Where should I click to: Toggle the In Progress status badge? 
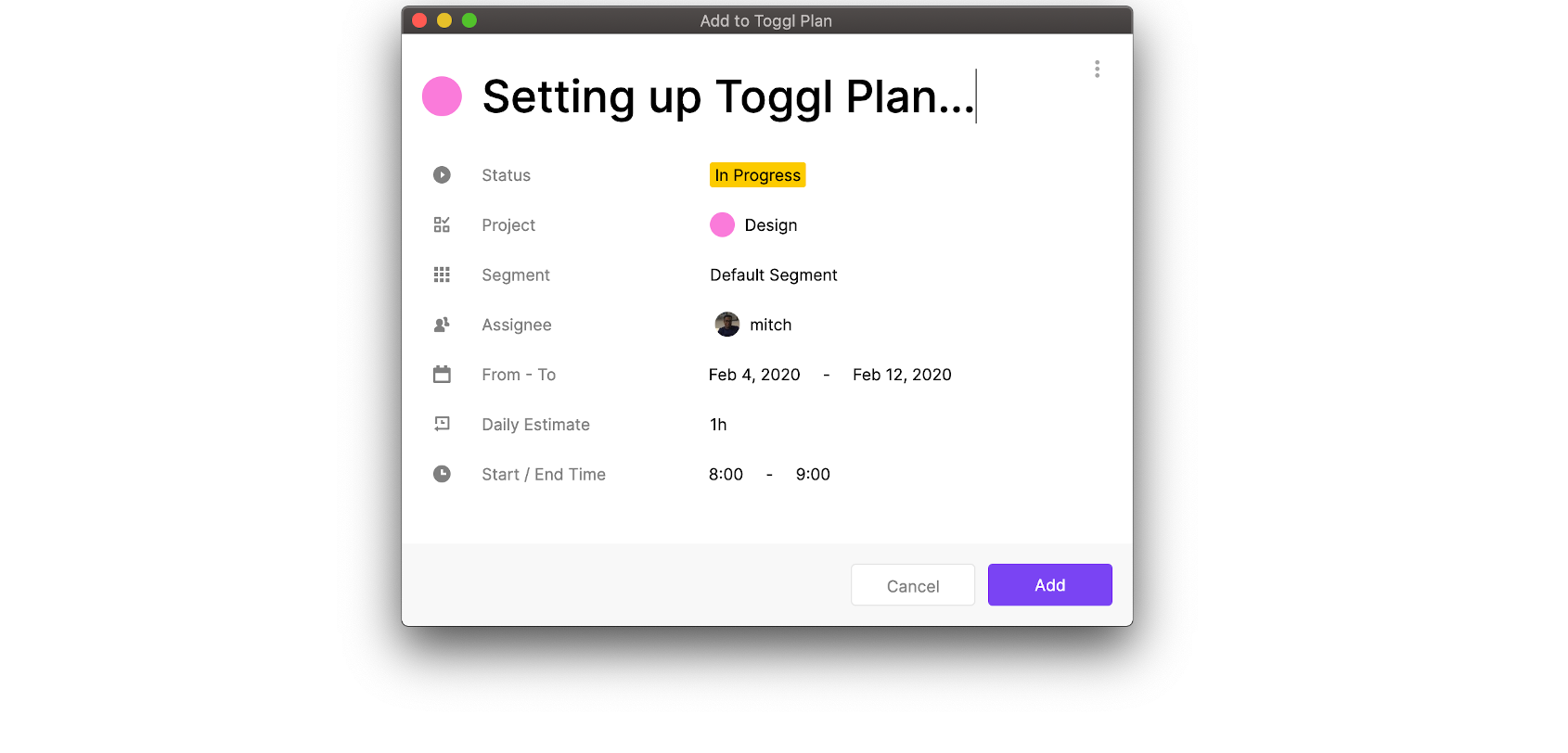click(x=757, y=174)
